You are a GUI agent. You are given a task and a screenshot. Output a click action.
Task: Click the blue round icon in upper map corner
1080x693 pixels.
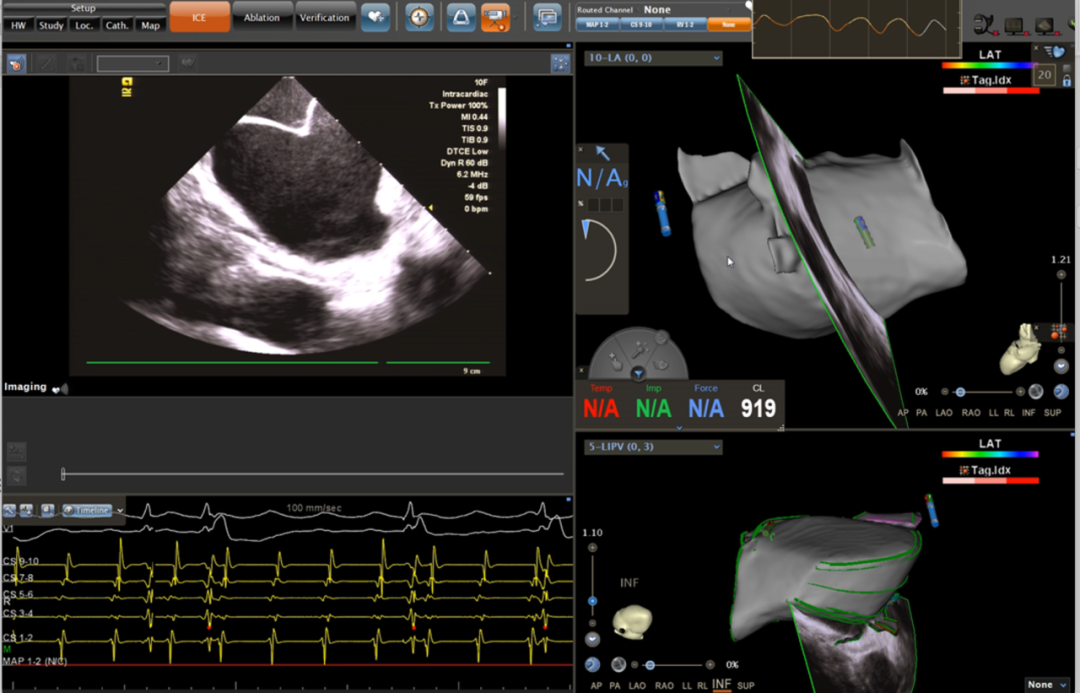pyautogui.click(x=1061, y=392)
